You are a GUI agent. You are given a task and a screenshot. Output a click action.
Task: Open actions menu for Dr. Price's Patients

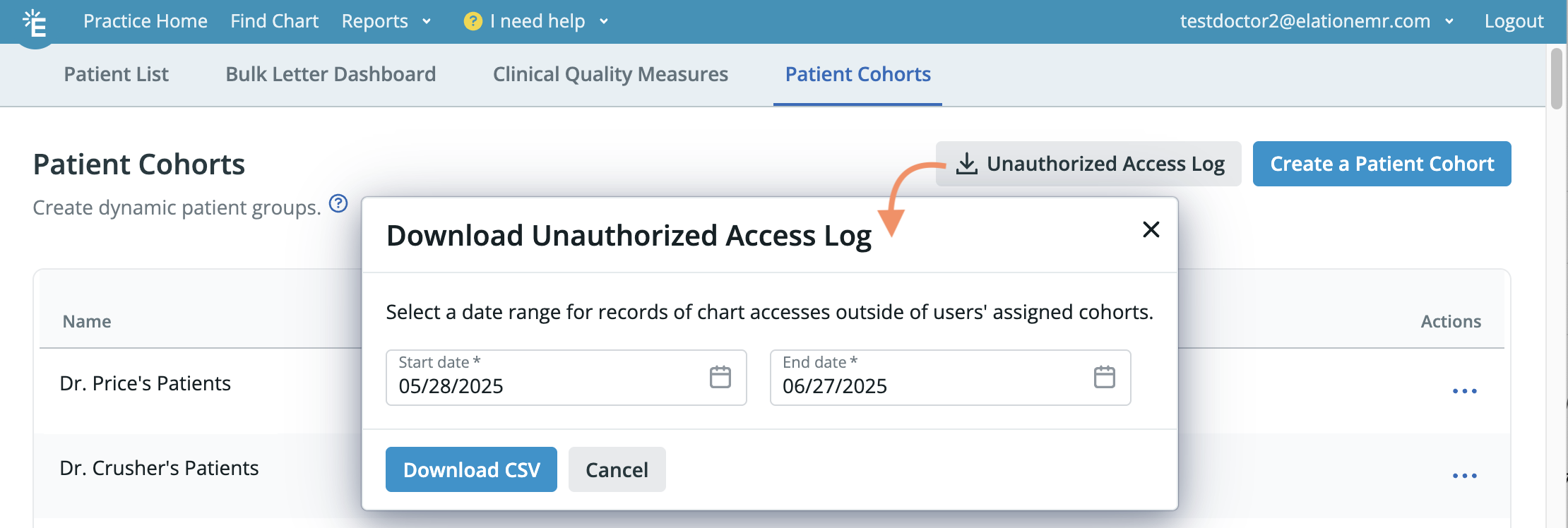coord(1464,391)
